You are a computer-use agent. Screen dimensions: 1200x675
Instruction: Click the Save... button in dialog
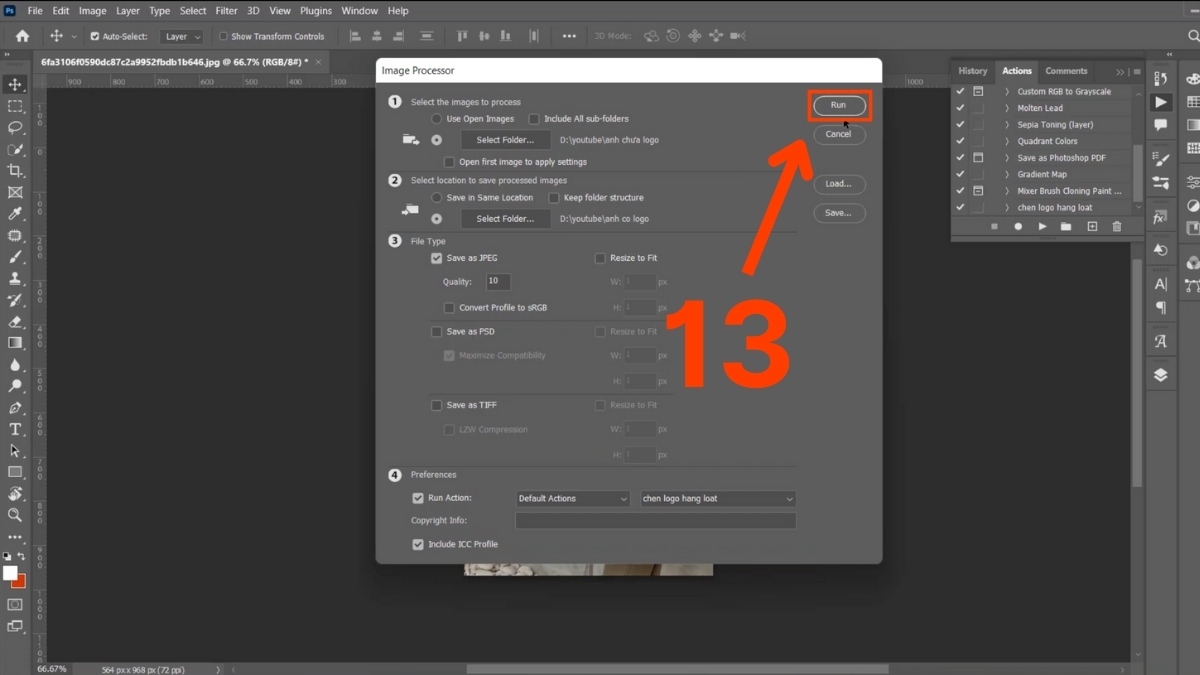tap(839, 213)
